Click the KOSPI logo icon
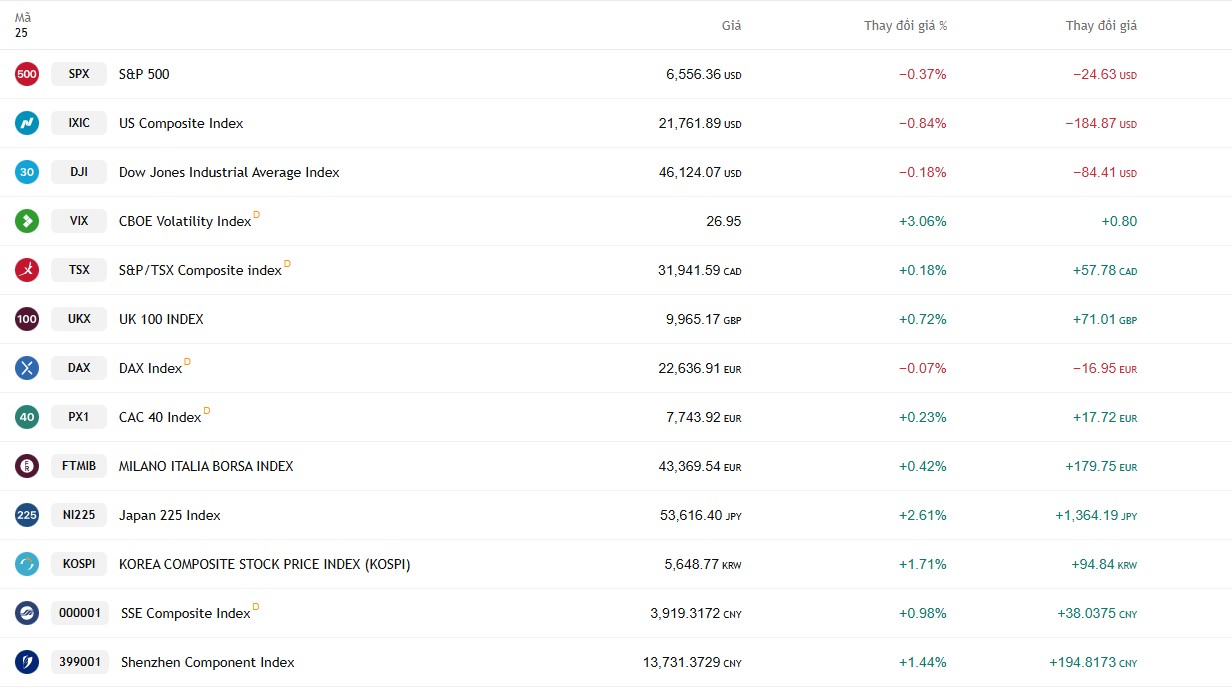The image size is (1232, 692). point(27,564)
